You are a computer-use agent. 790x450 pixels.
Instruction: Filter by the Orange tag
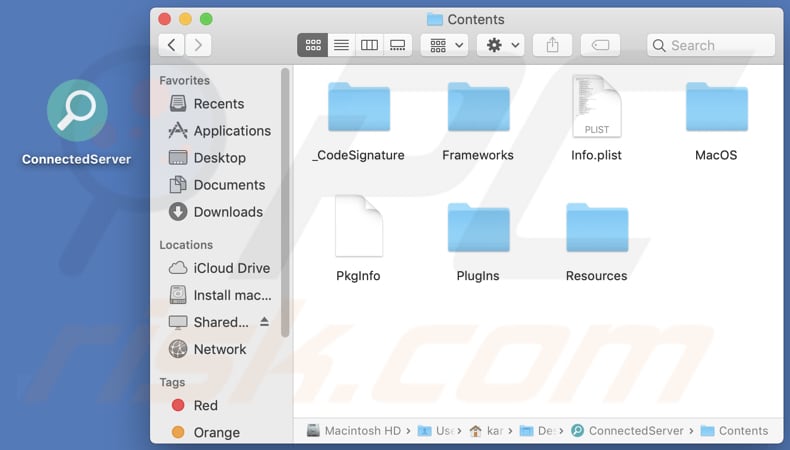[206, 432]
